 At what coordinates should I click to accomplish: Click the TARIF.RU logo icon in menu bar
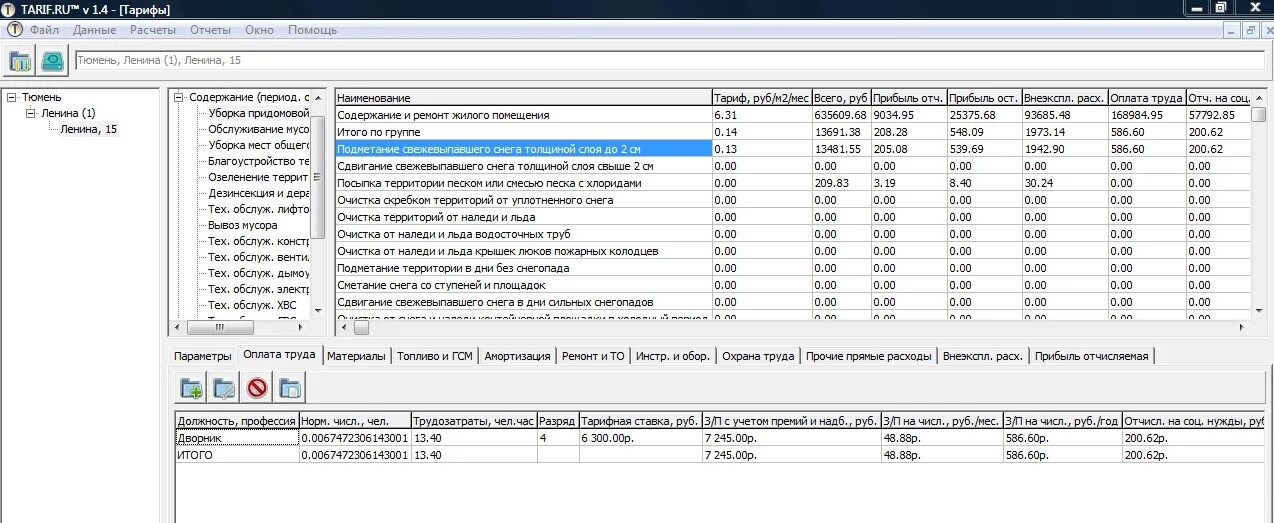point(15,30)
